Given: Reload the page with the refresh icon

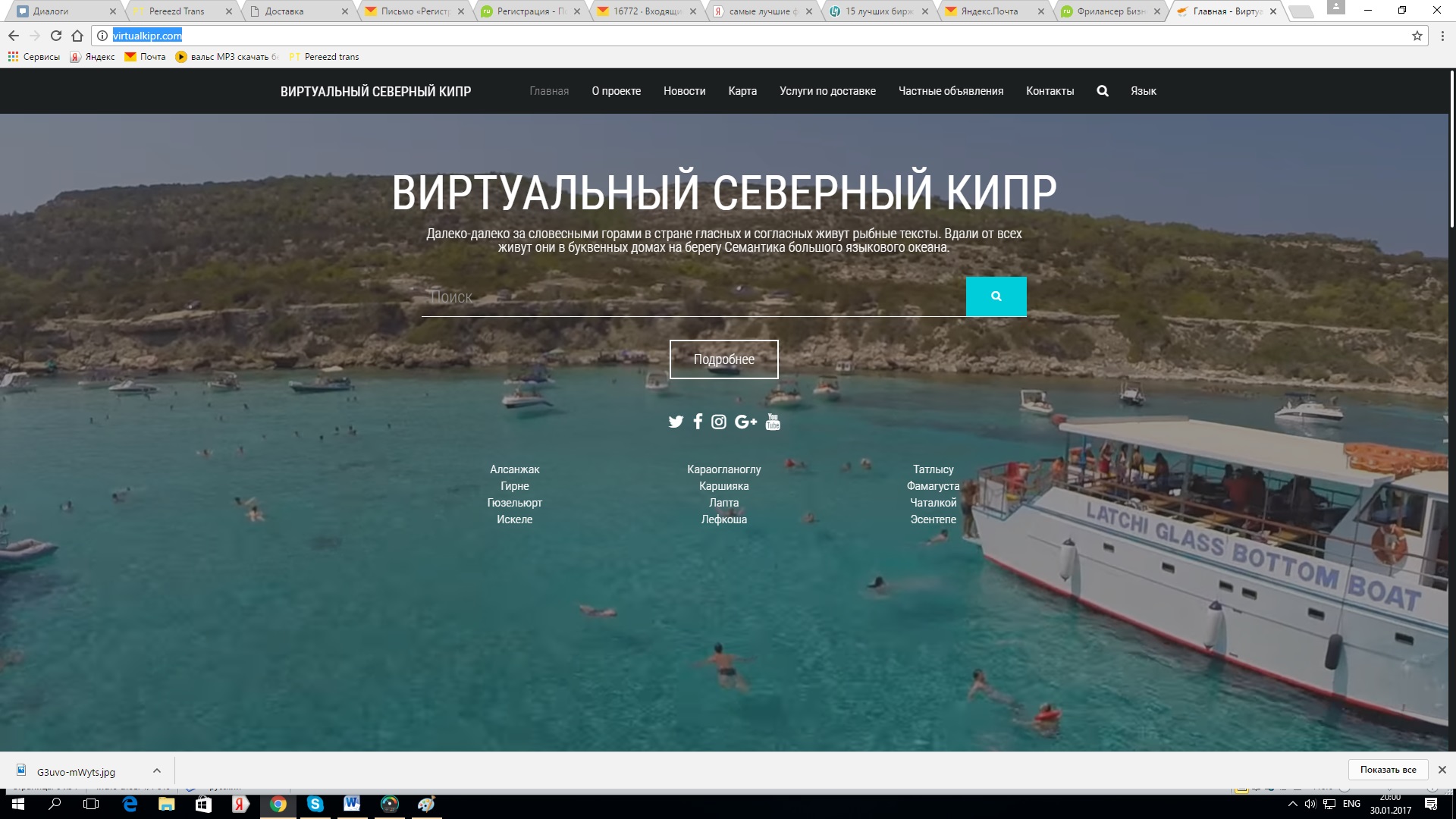Looking at the screenshot, I should click(56, 36).
